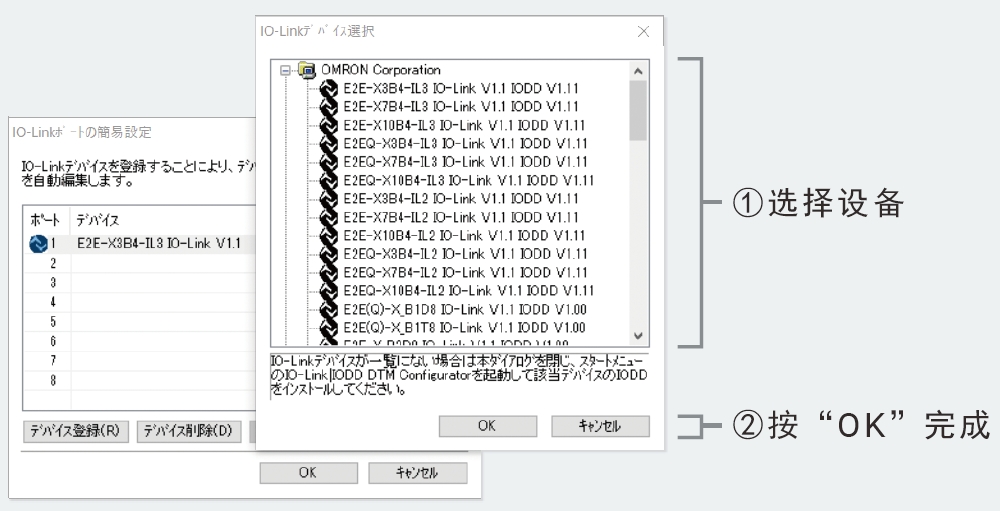Click device icon beside E2E(Q)-X_B1T8

(x=328, y=328)
